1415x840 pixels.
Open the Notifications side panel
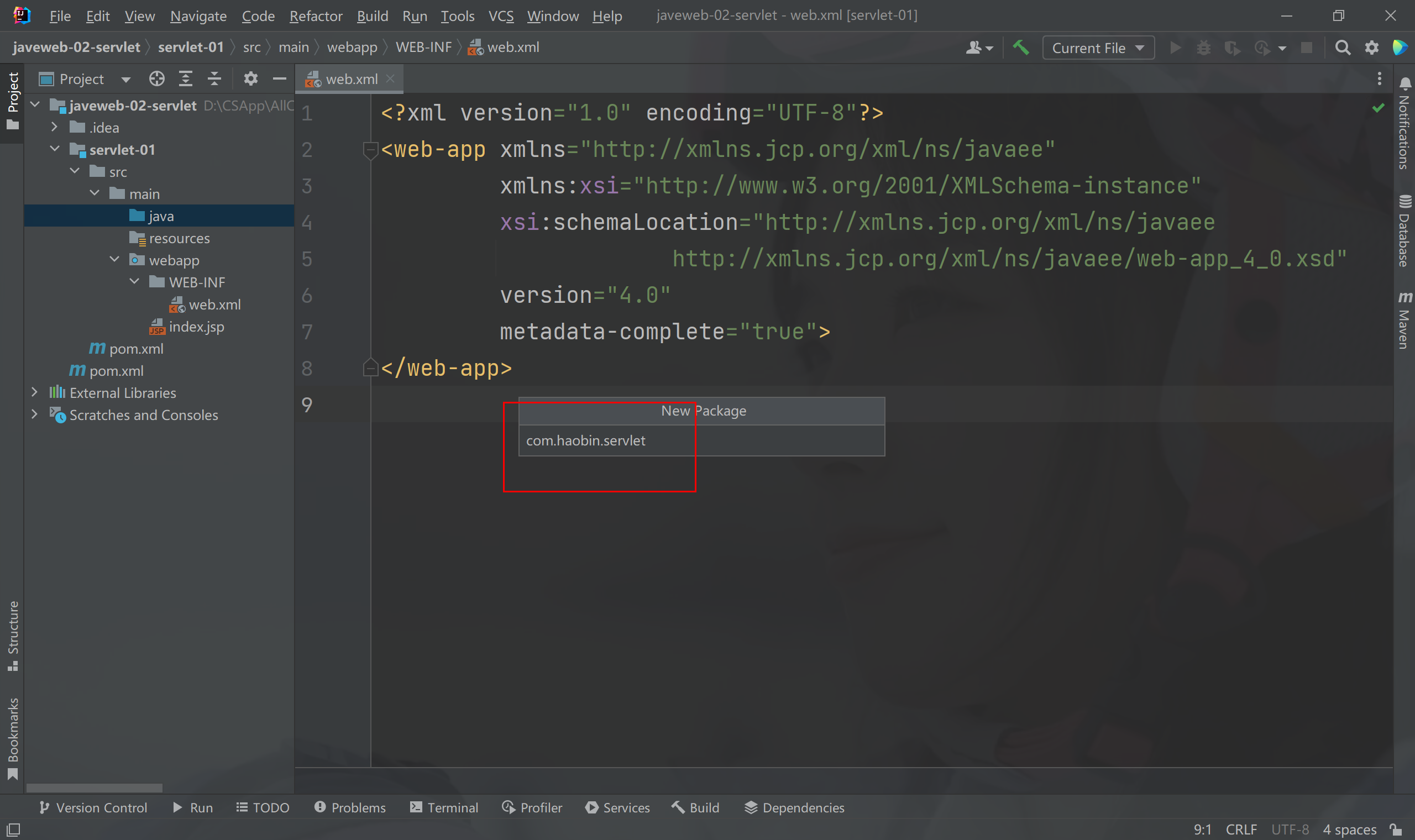point(1404,123)
